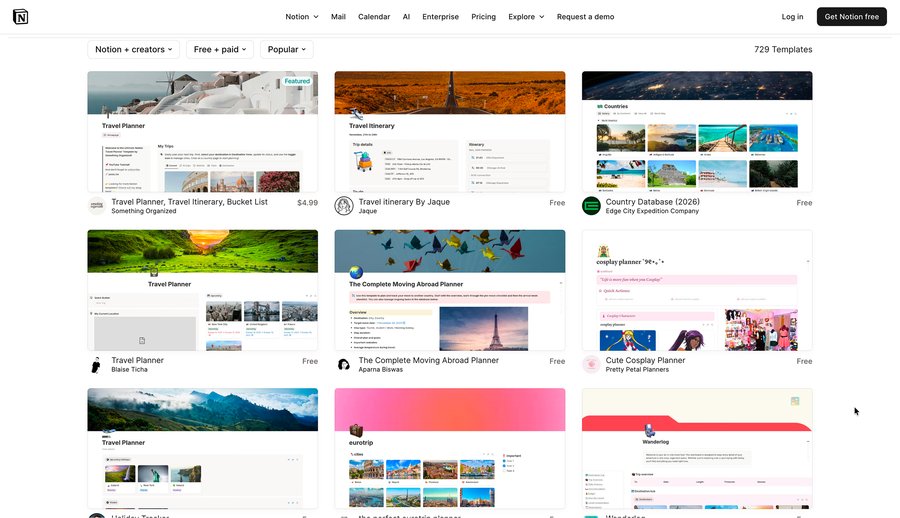900x518 pixels.
Task: Open Country Database (2026) title
Action: click(653, 202)
